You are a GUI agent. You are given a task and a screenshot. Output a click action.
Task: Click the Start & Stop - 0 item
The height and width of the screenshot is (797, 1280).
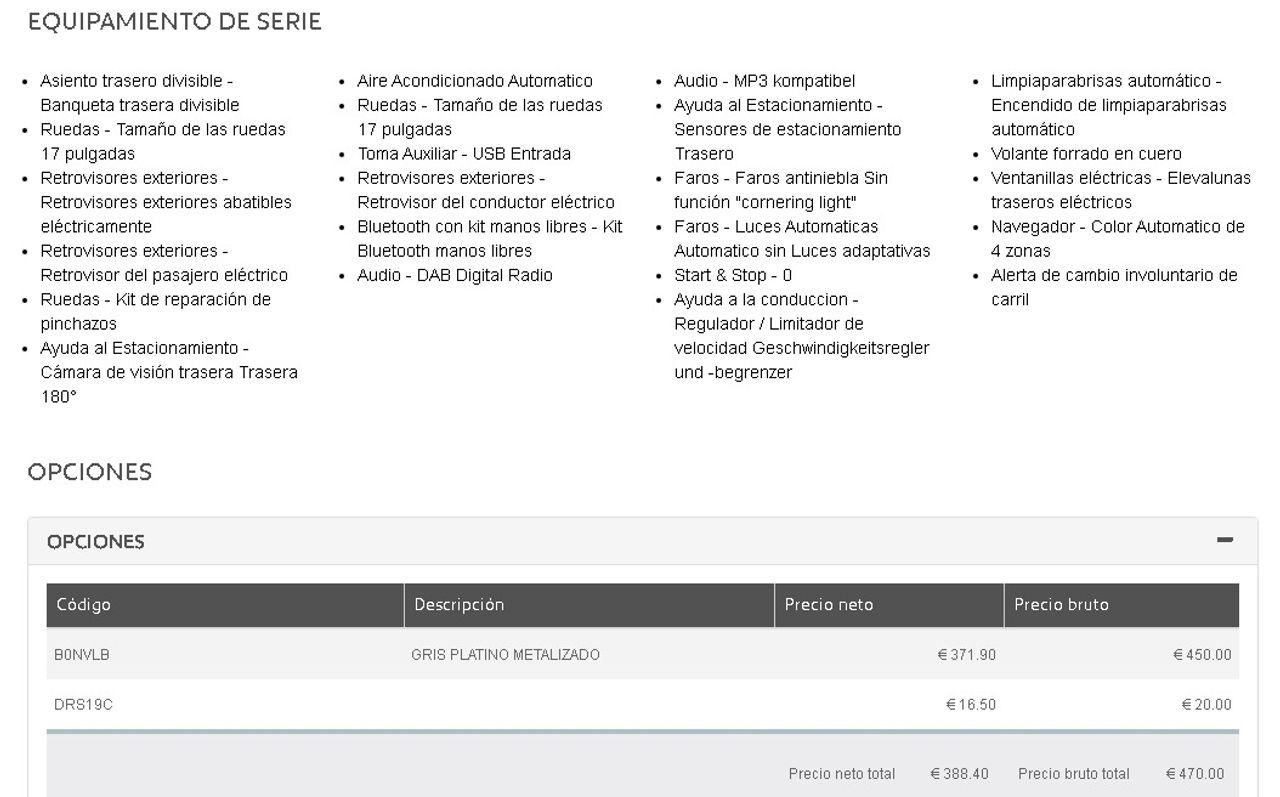pyautogui.click(x=733, y=275)
